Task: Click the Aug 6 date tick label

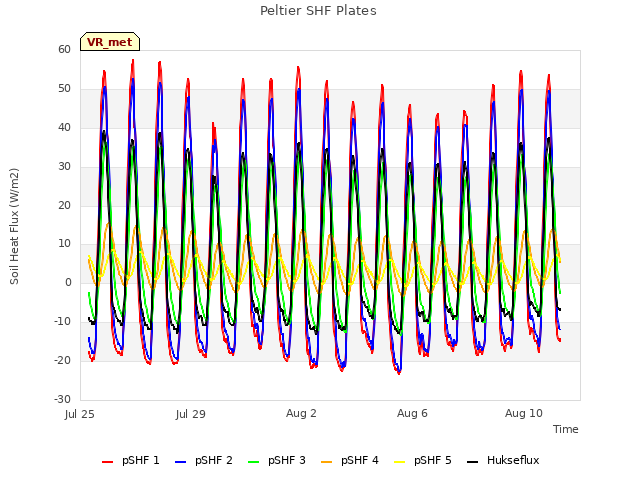Action: [412, 413]
